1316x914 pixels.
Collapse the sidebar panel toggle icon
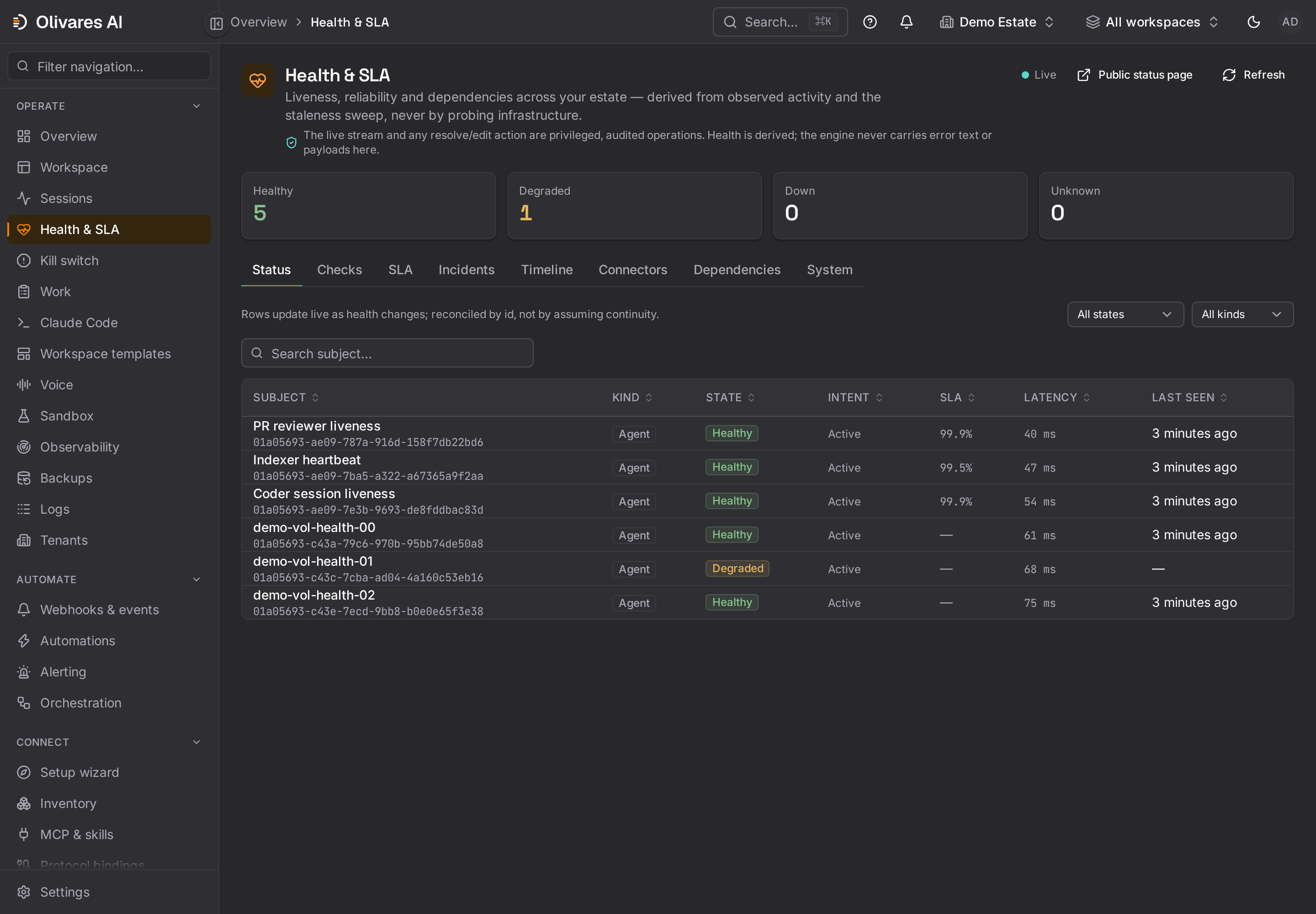[x=216, y=23]
